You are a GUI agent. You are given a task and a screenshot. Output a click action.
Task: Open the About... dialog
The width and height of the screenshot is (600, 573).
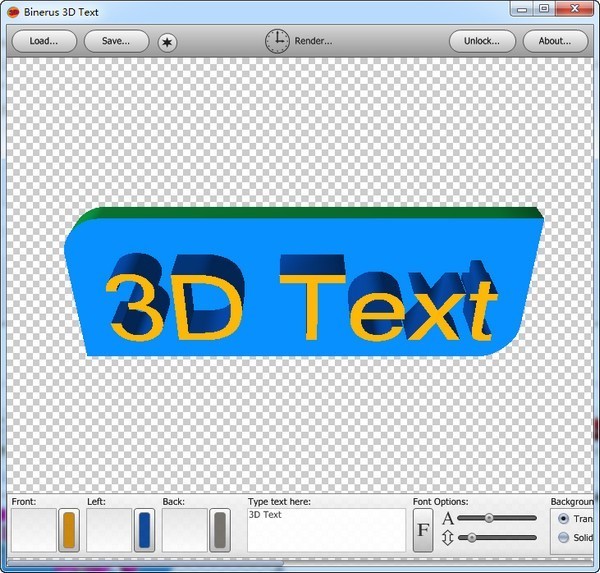555,41
